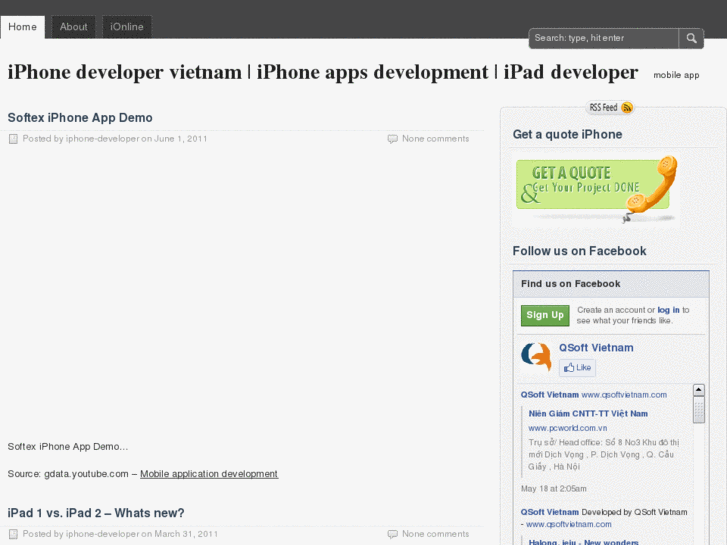Click 'Posted by iphone-developer on March 31, 2011'

click(x=120, y=534)
